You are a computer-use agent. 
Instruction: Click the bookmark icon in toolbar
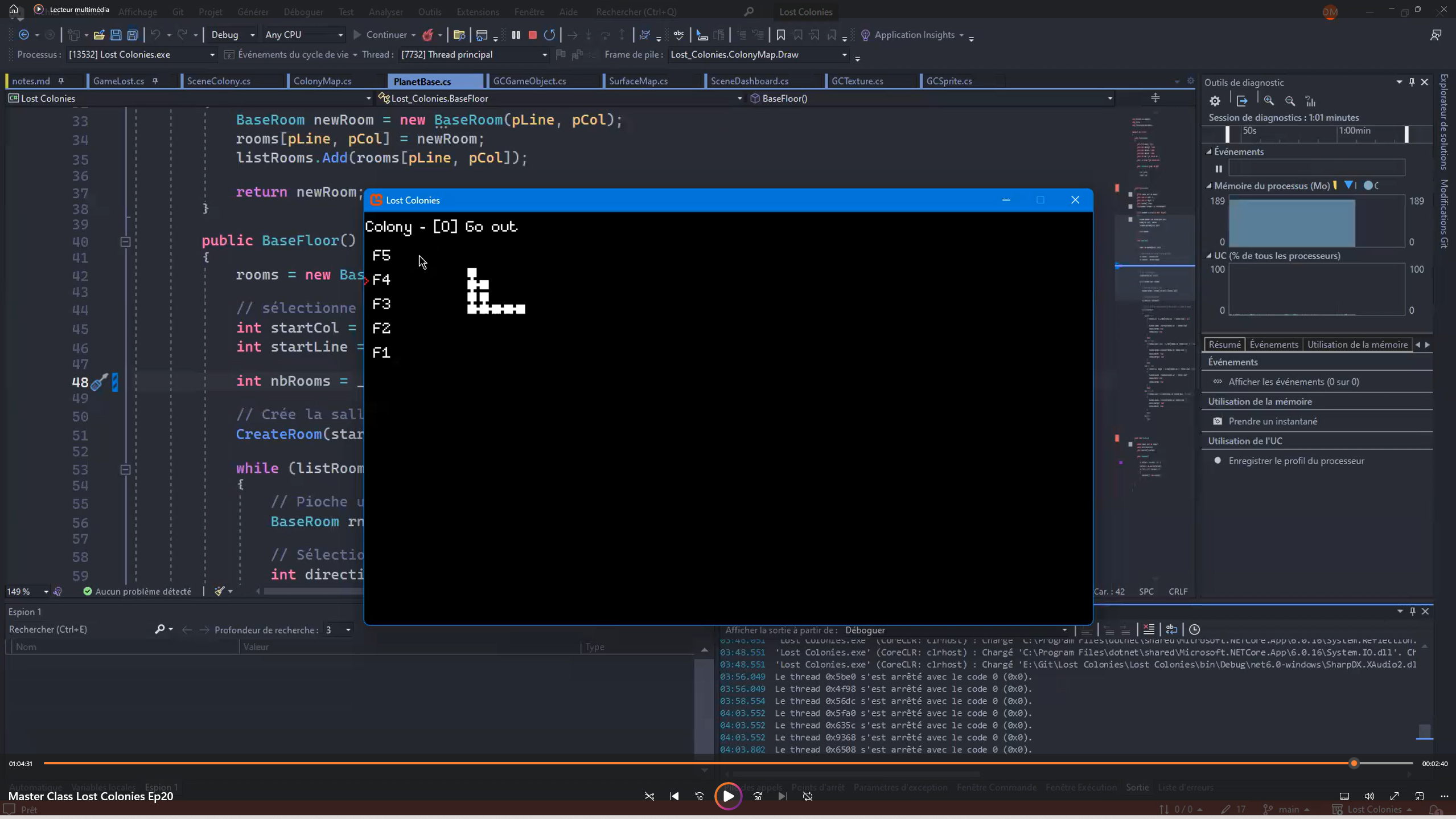click(780, 35)
